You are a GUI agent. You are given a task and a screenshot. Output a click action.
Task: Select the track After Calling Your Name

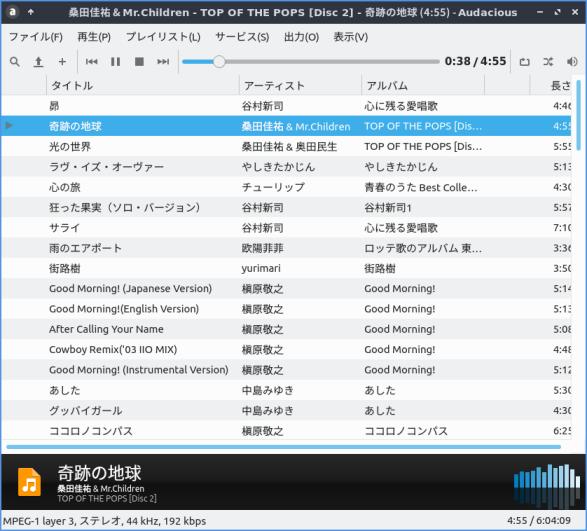point(106,329)
